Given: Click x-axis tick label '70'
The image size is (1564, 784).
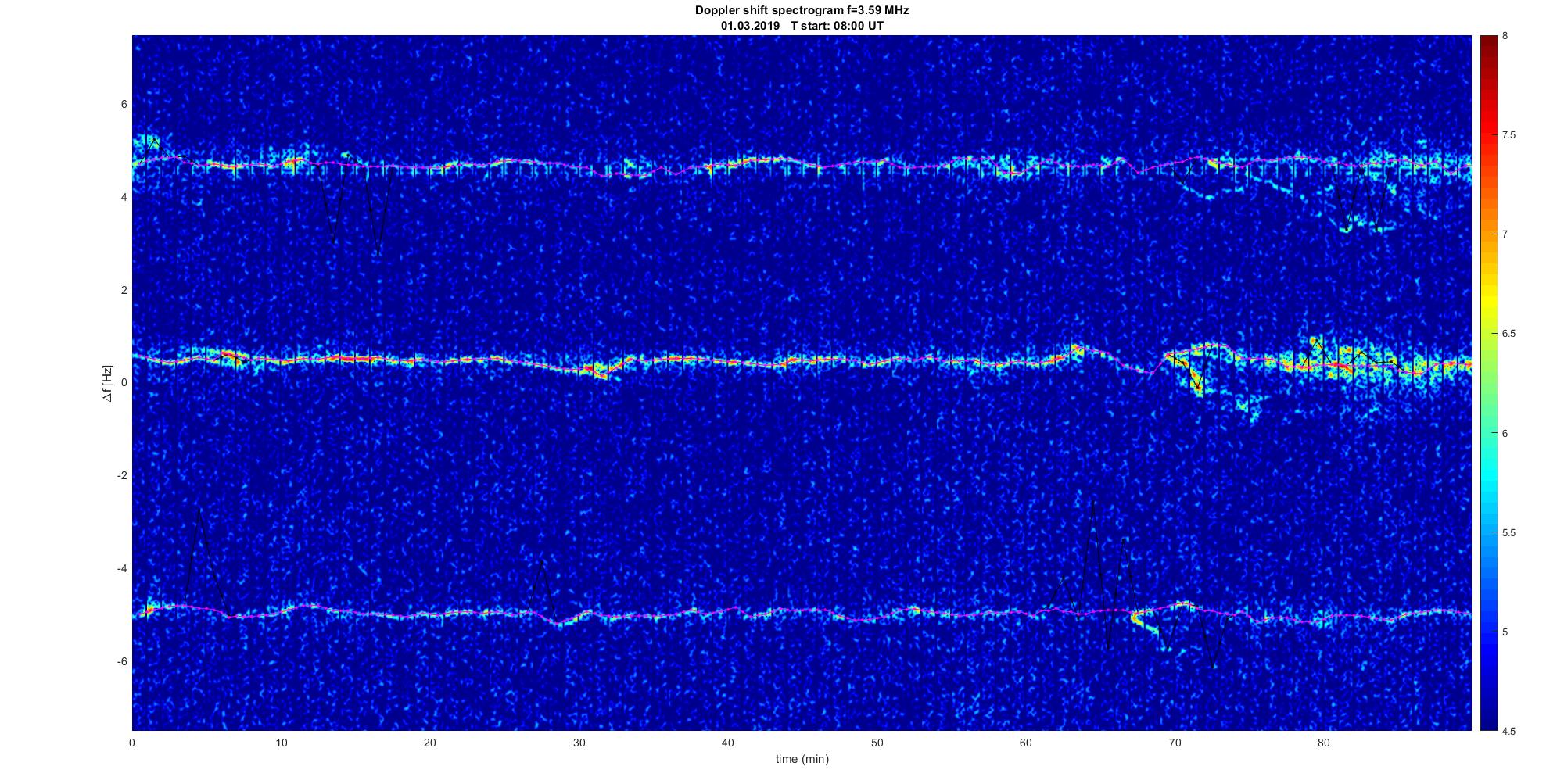Looking at the screenshot, I should pyautogui.click(x=1175, y=743).
